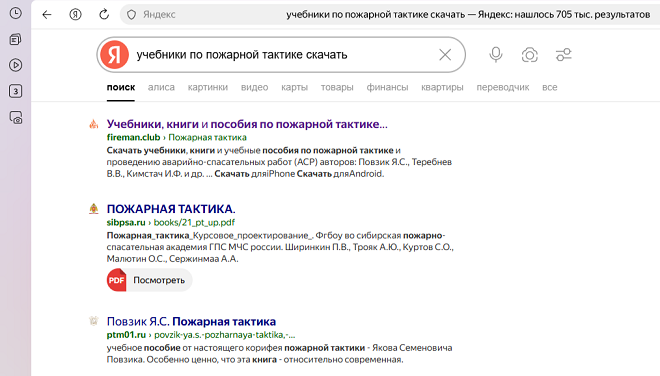Open result Учебники, книги и пособия по пожарной тактике
This screenshot has height=376, width=660.
[x=247, y=124]
